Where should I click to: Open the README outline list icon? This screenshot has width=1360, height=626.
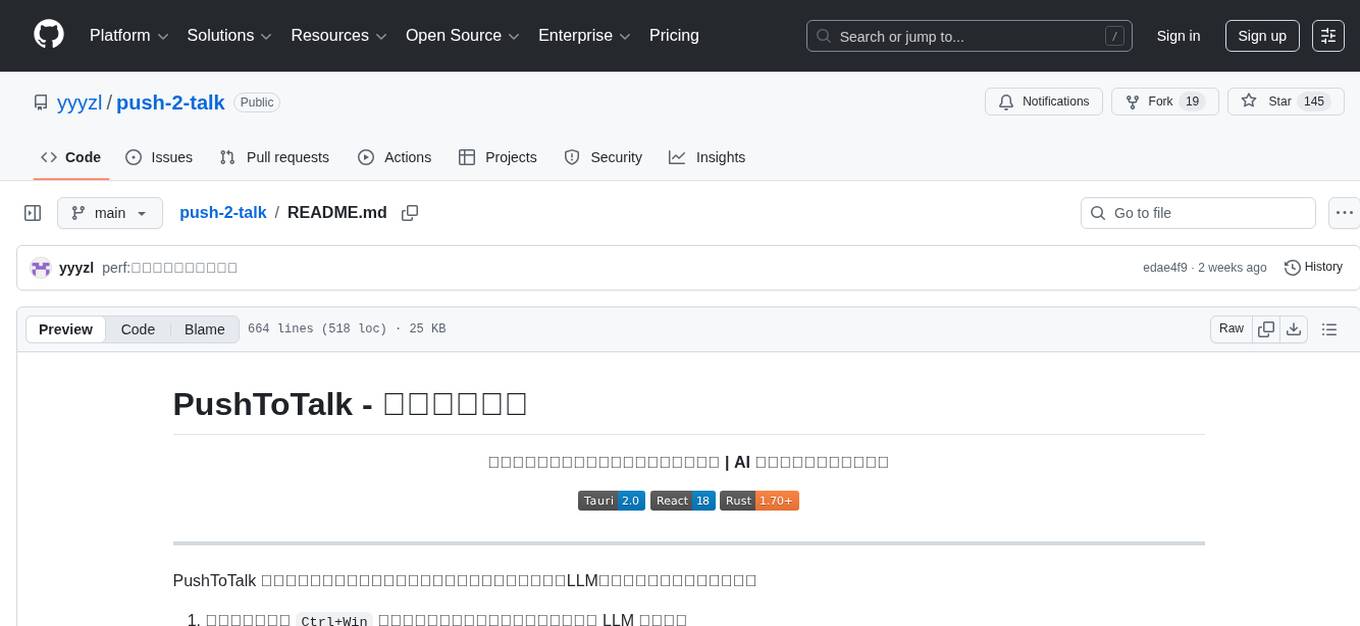tap(1330, 328)
